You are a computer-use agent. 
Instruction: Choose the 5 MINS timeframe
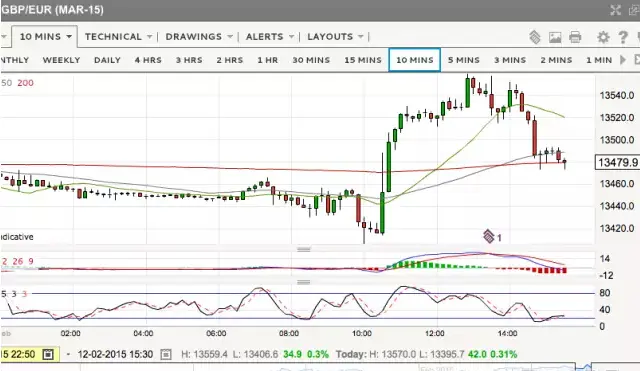pyautogui.click(x=464, y=60)
